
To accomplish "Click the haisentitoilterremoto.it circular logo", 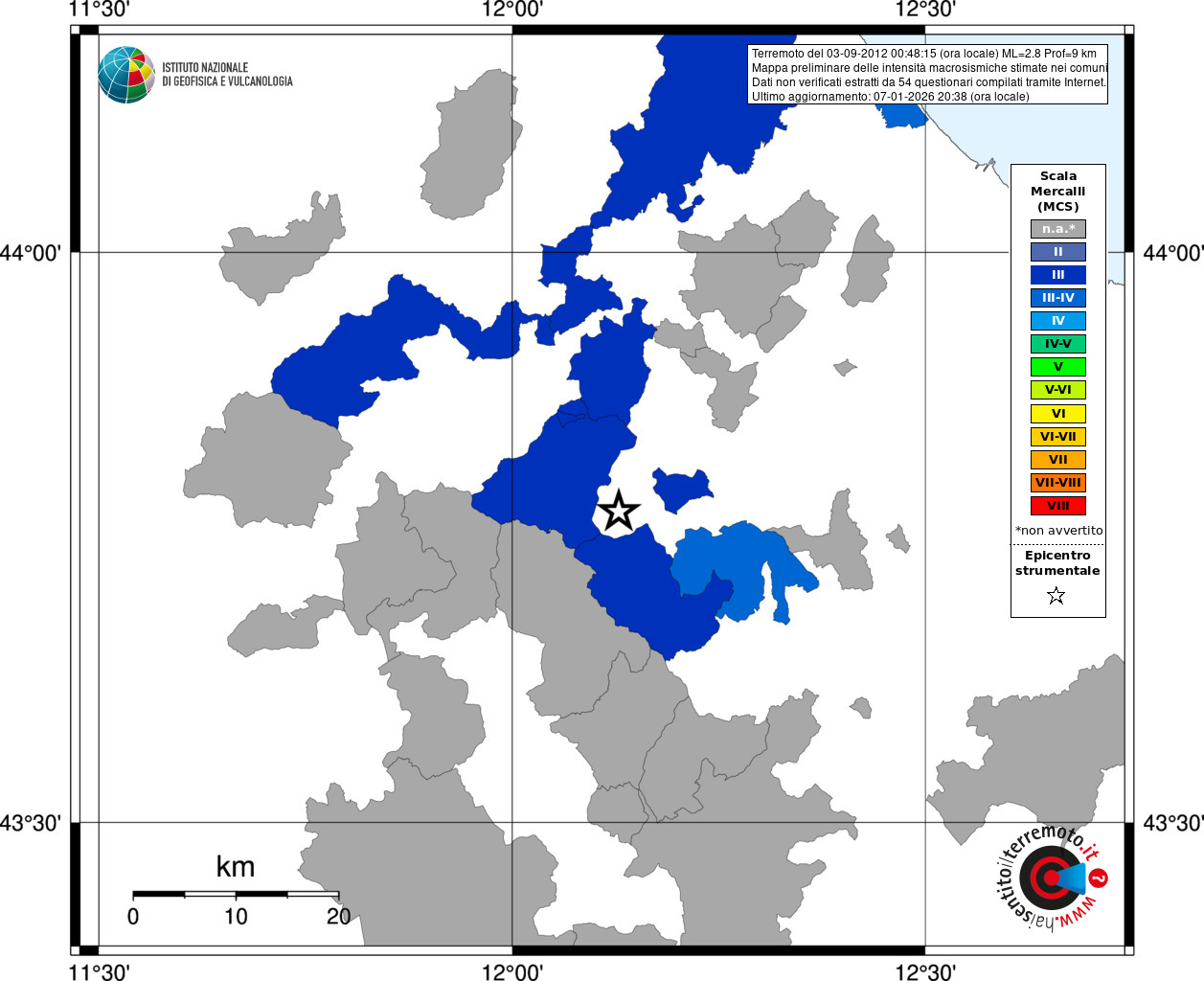I will tap(1052, 878).
